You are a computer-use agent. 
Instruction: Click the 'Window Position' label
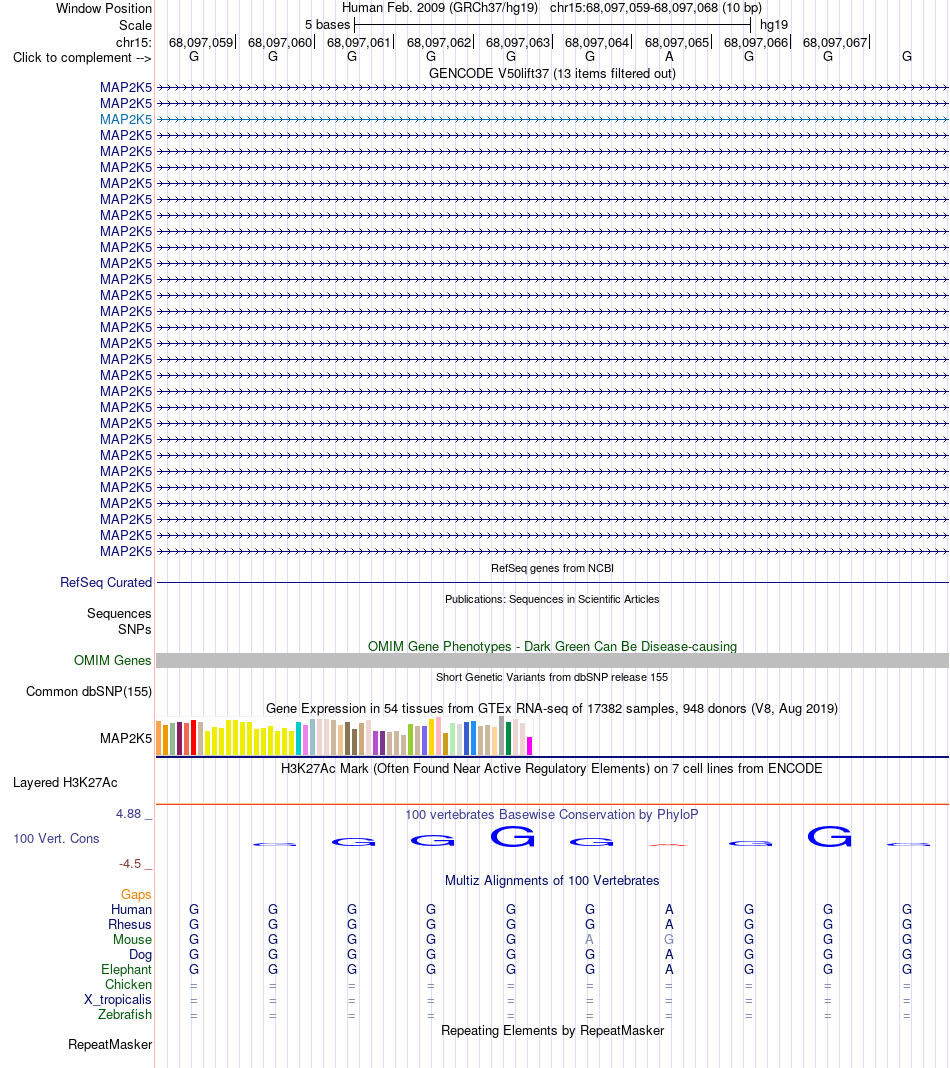pos(104,9)
